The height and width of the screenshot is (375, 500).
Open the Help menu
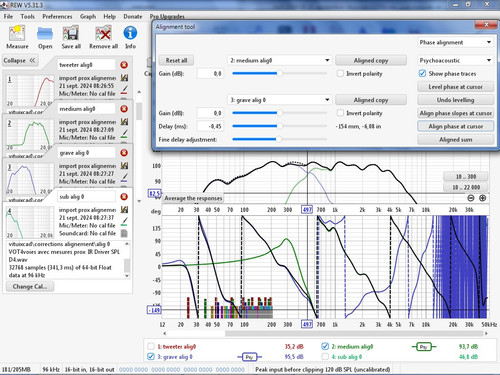click(109, 16)
